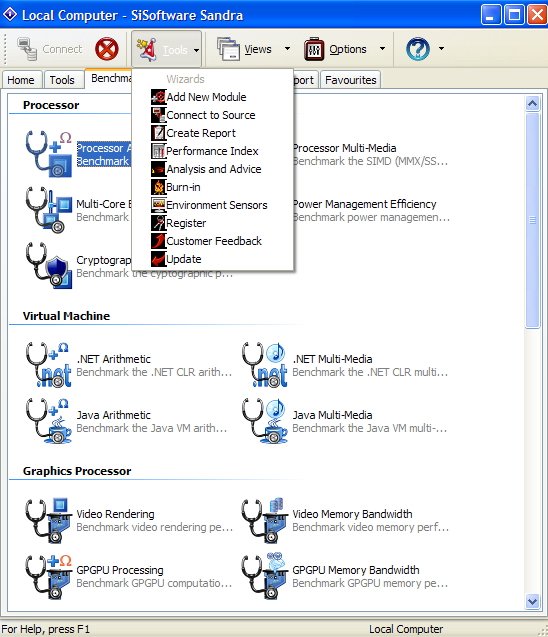Click 'Benchmark video rendering pe…' description

[x=155, y=527]
